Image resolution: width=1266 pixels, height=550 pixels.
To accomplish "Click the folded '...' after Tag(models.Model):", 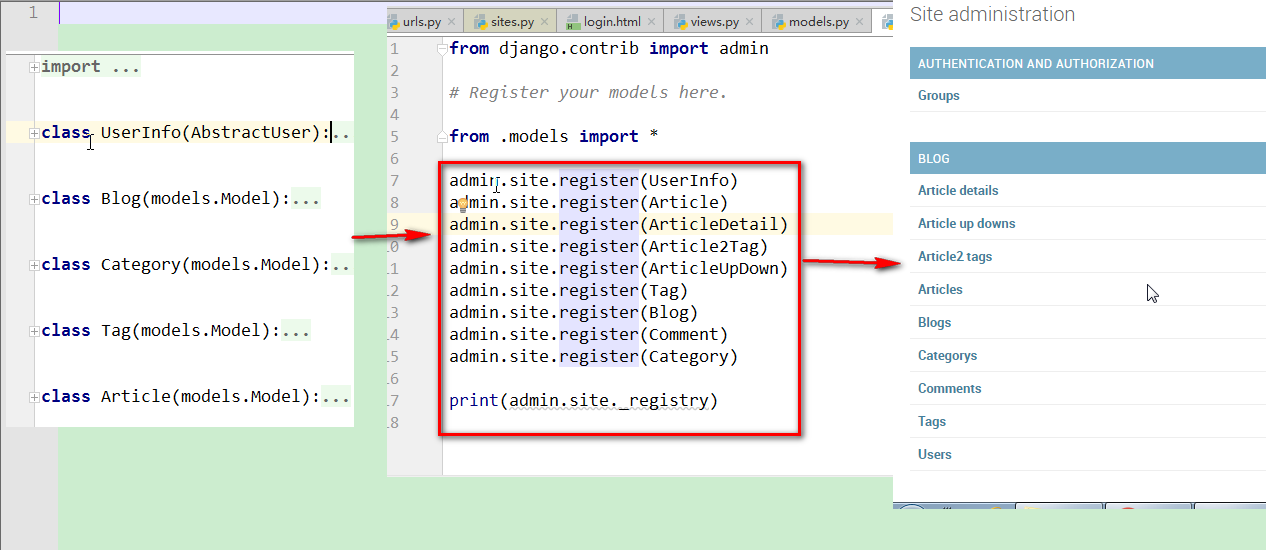I will (x=296, y=331).
